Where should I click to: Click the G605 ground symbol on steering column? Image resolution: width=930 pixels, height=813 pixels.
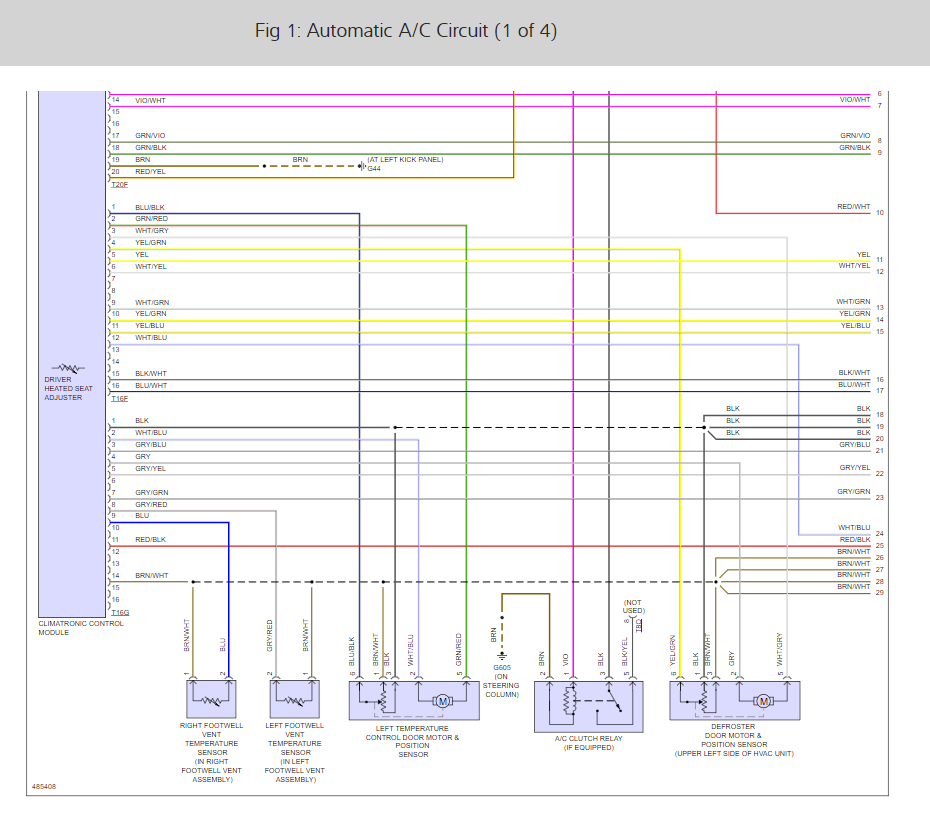click(x=502, y=655)
